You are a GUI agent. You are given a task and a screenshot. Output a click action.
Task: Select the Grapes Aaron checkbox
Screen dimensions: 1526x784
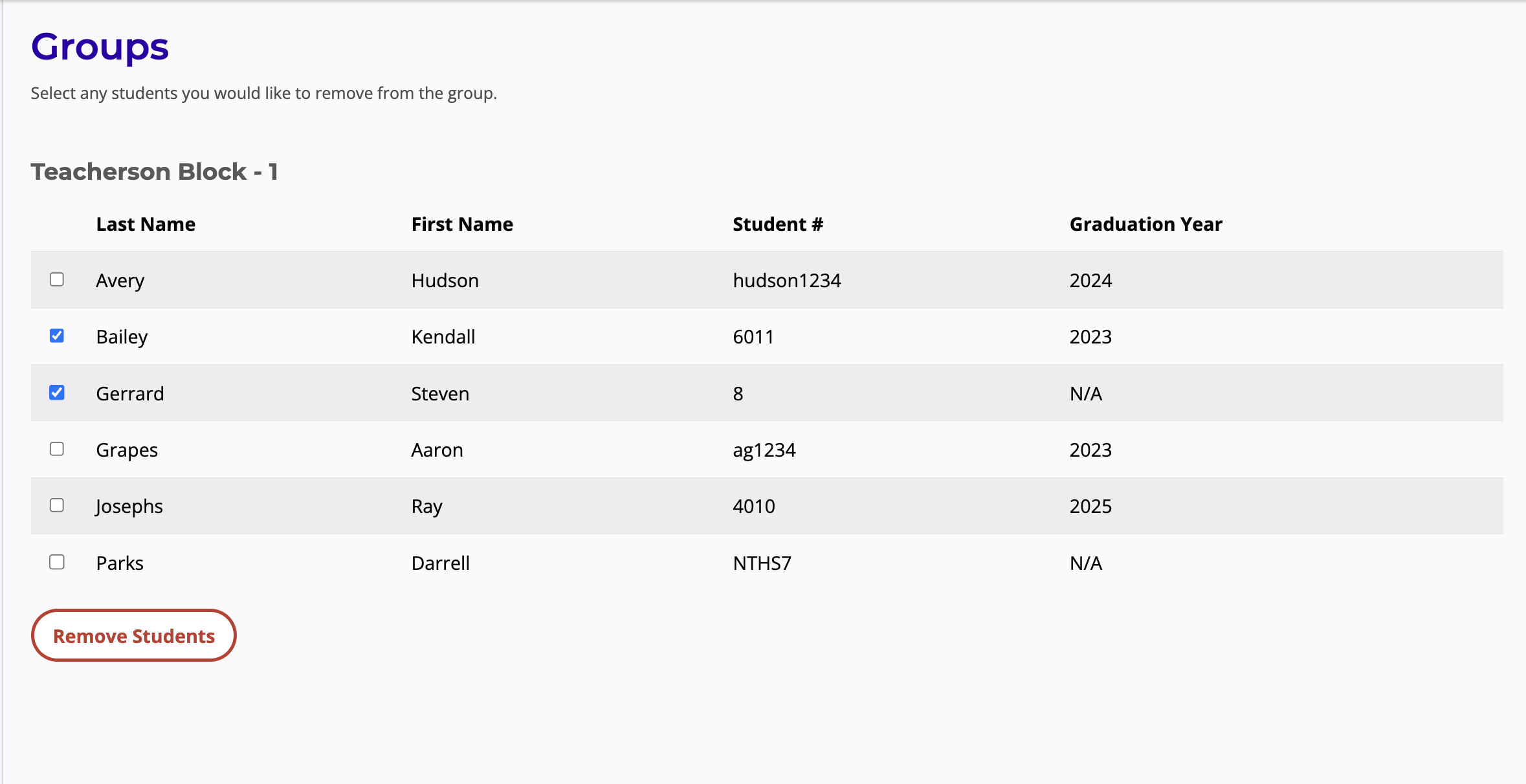[57, 449]
